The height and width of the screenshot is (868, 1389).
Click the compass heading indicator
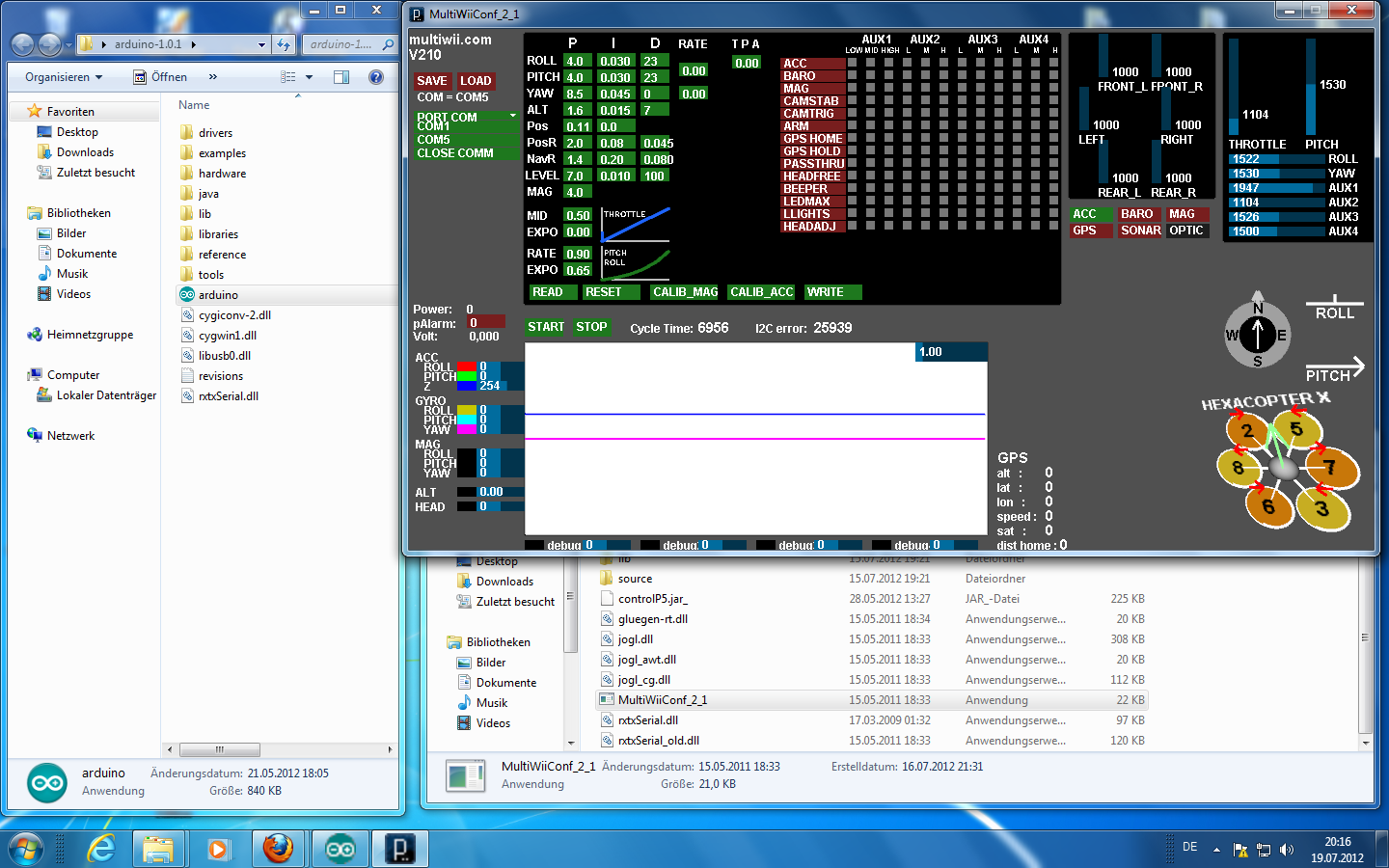point(1257,333)
